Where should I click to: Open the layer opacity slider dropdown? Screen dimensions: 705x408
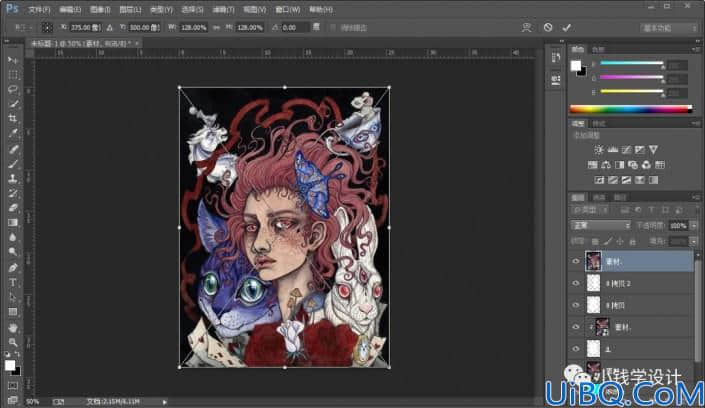(694, 225)
